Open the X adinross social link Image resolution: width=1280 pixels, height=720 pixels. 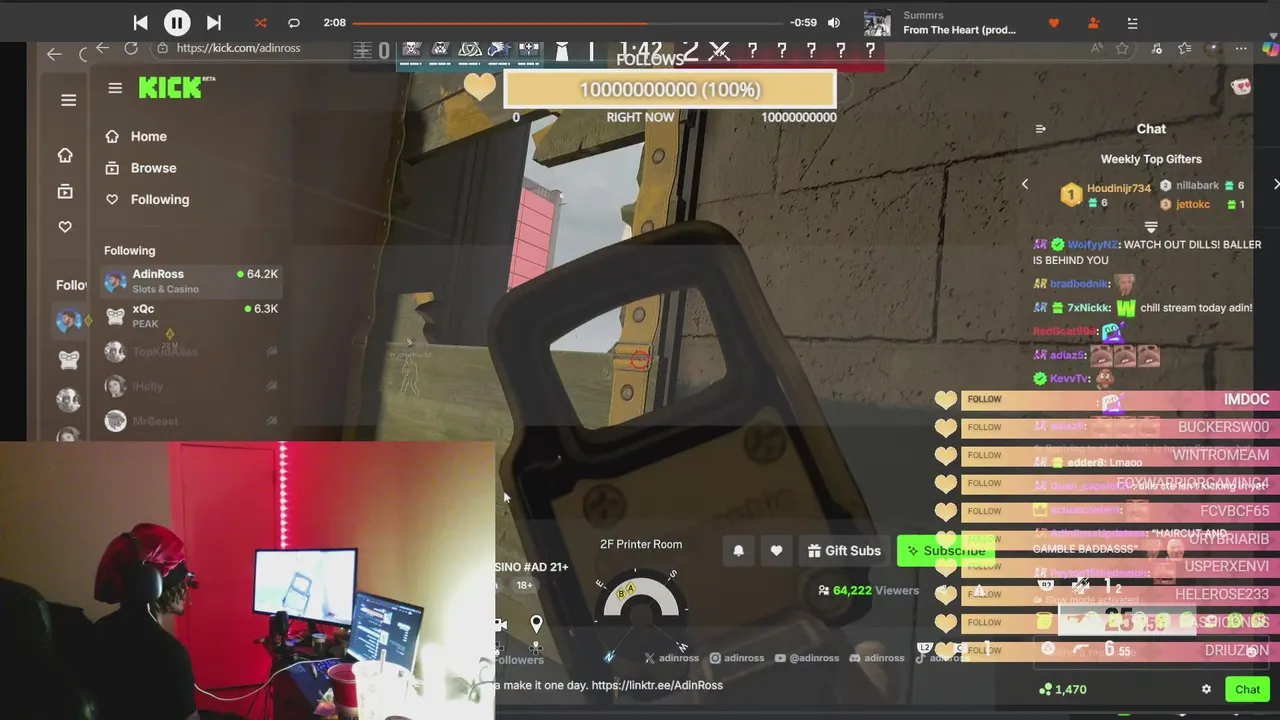pos(672,658)
